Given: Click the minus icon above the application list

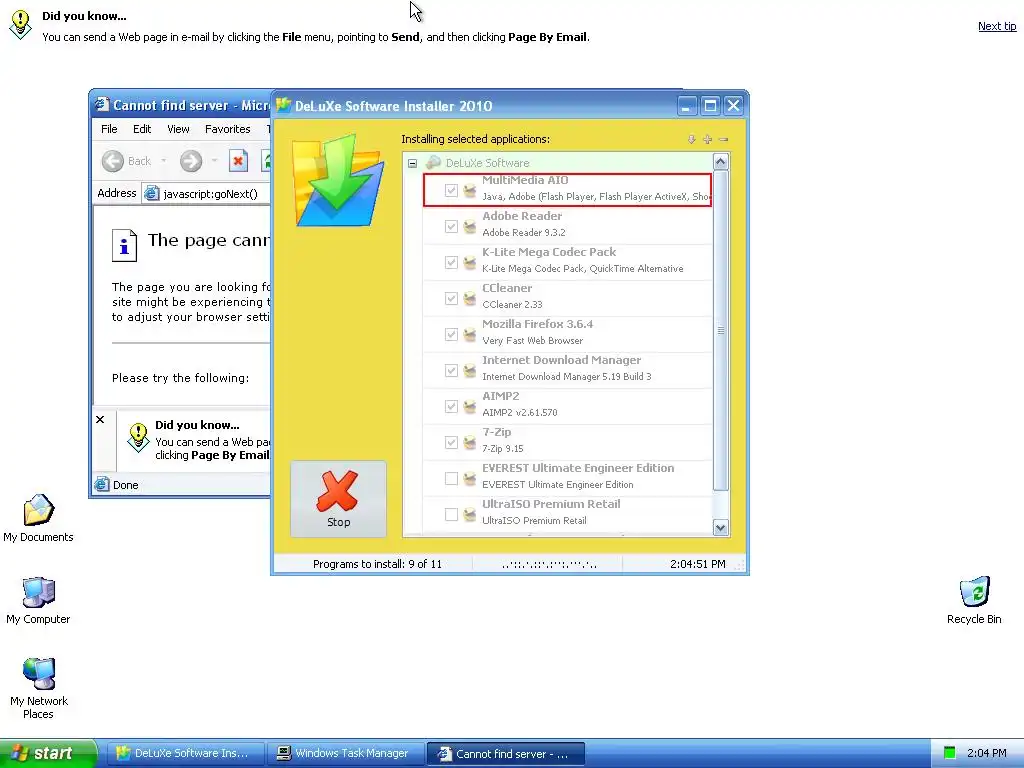Looking at the screenshot, I should click(x=724, y=139).
